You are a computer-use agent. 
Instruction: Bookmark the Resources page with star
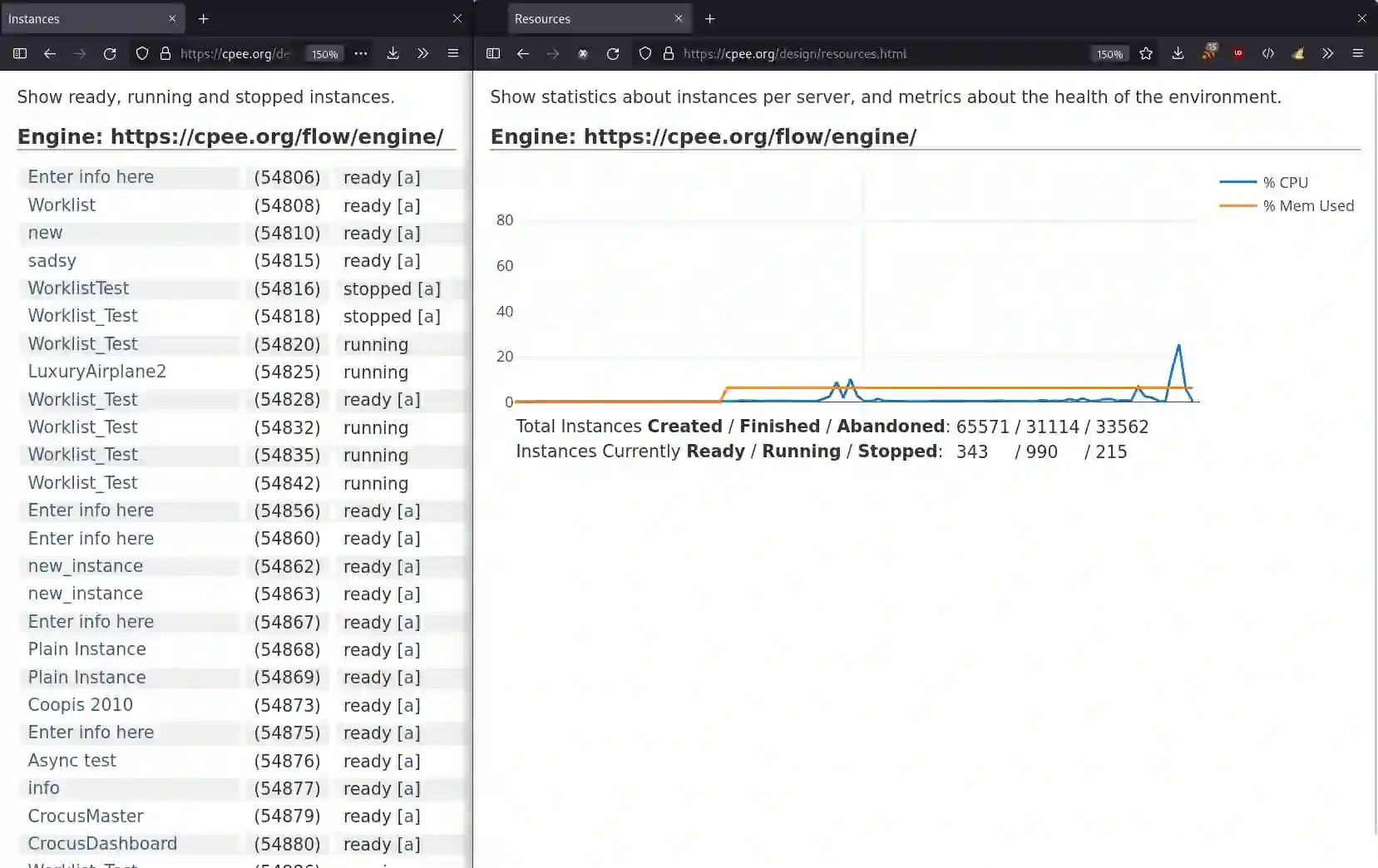(x=1146, y=53)
